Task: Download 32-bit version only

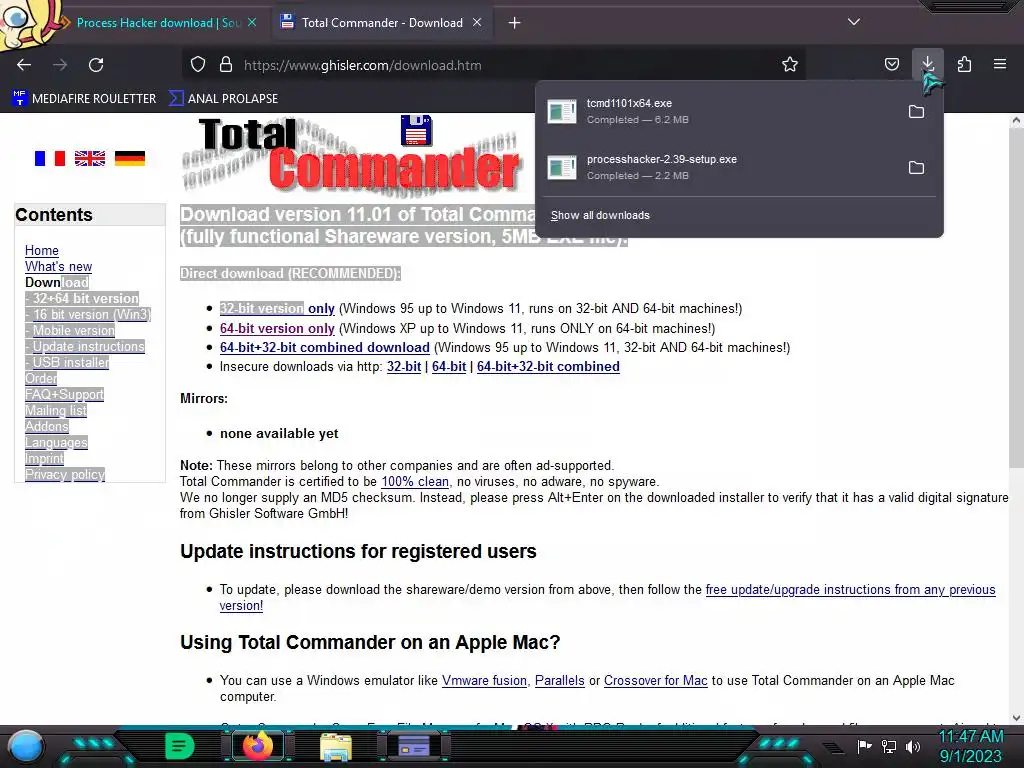Action: 277,308
